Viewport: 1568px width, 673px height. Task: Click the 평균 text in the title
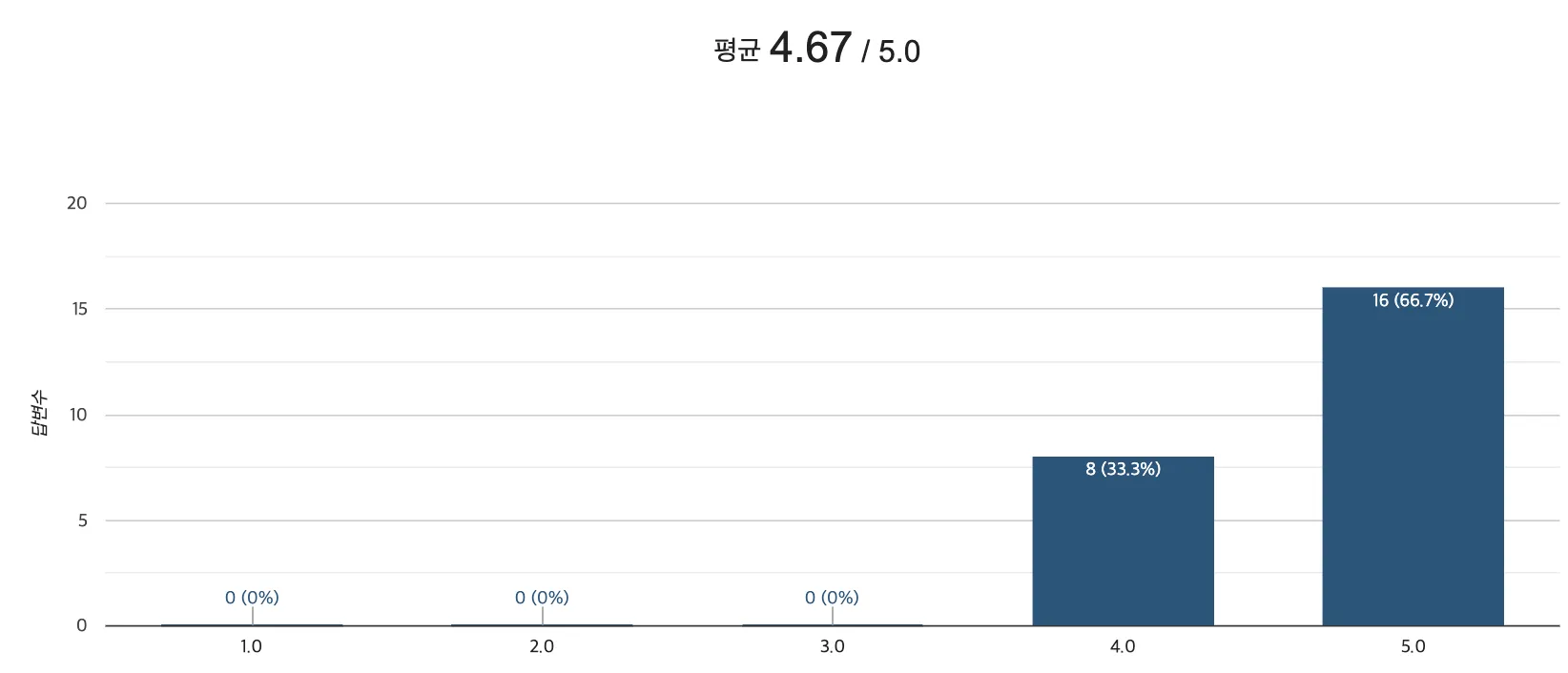(736, 51)
